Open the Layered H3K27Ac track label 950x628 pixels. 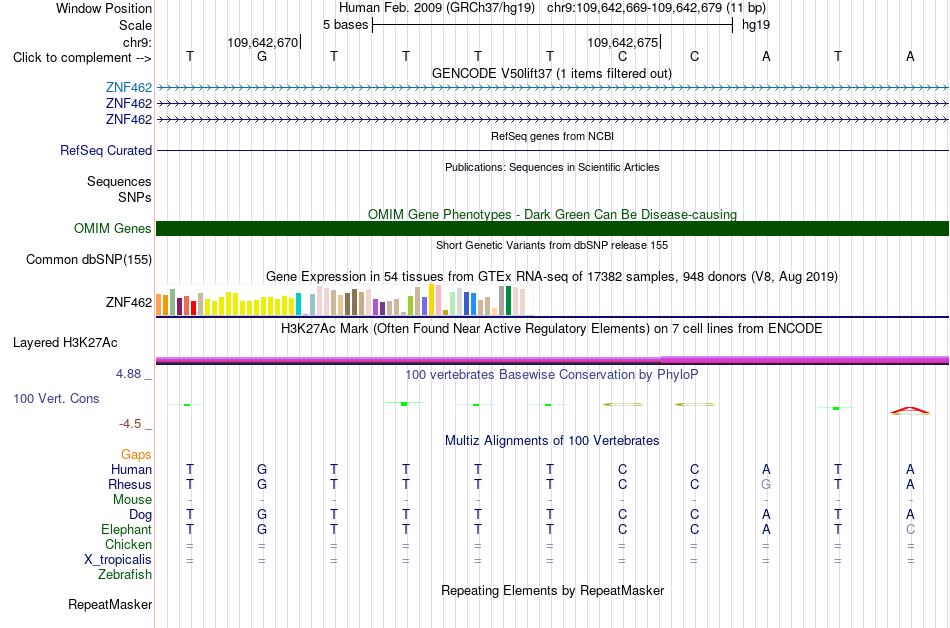[x=65, y=343]
